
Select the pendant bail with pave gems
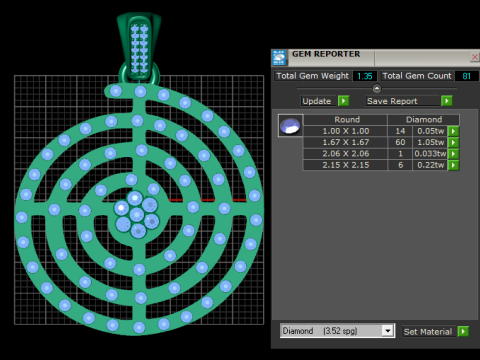pos(139,47)
